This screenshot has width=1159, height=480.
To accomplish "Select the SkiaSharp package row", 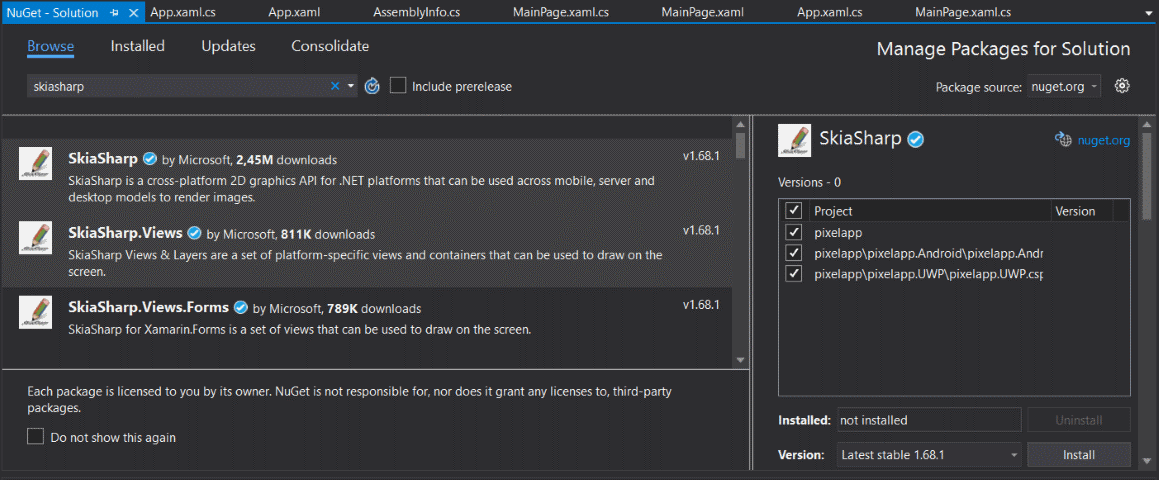I will tap(367, 176).
